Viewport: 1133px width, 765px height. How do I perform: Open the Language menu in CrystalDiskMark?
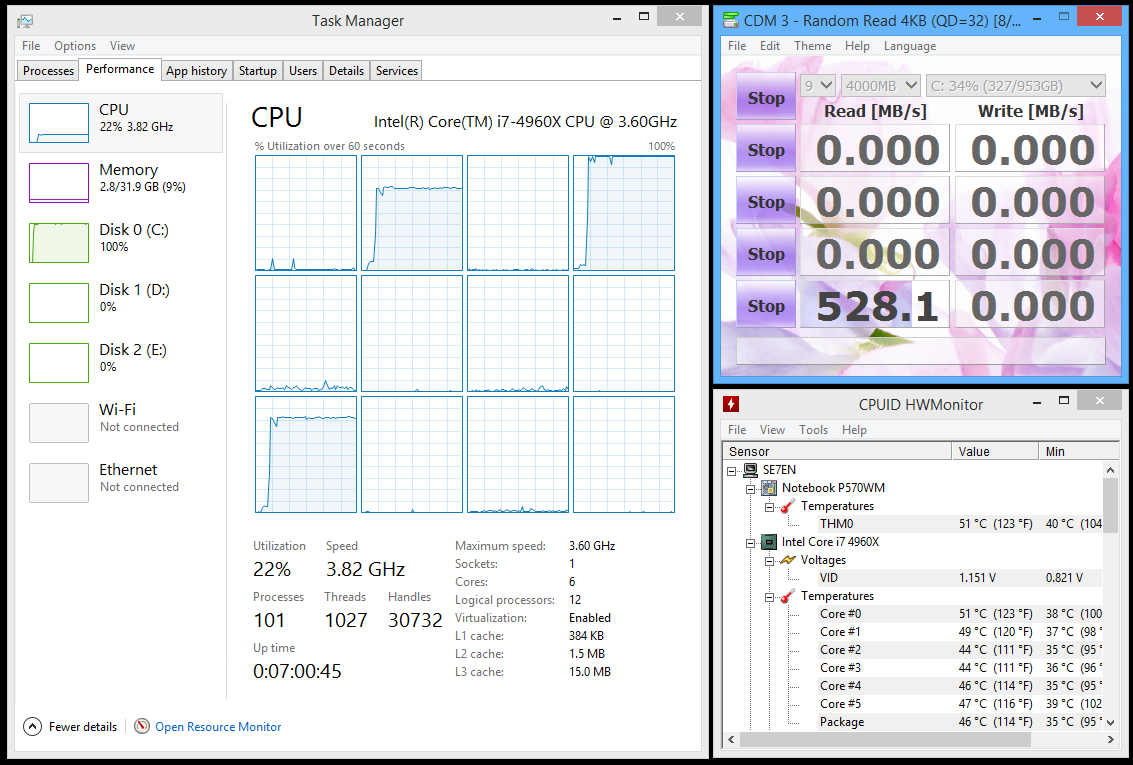point(910,46)
